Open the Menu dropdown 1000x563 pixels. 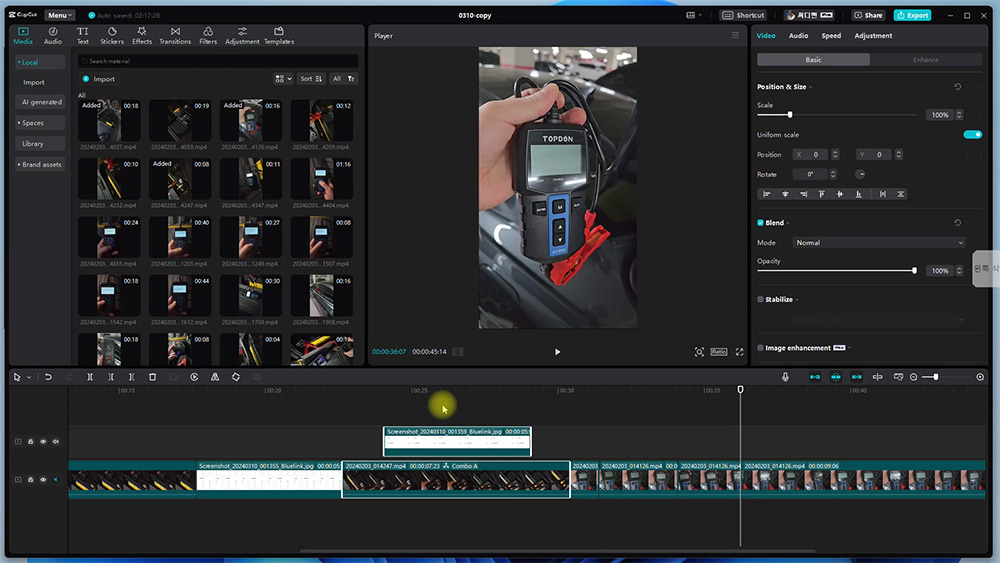point(59,15)
